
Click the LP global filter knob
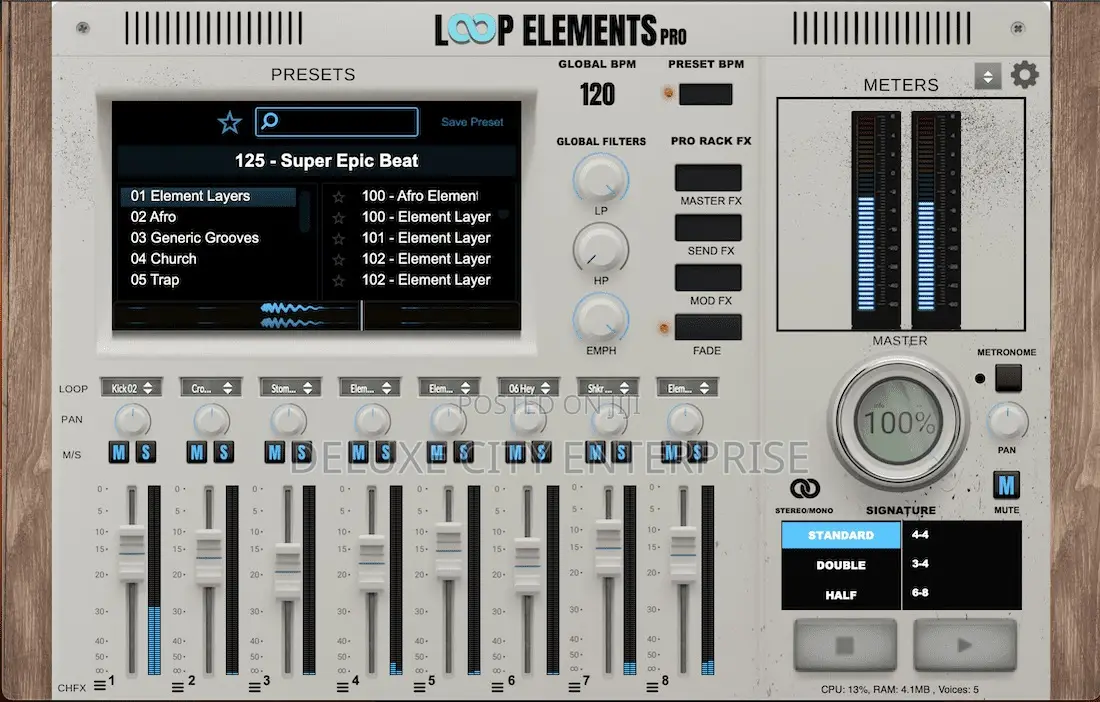[601, 179]
